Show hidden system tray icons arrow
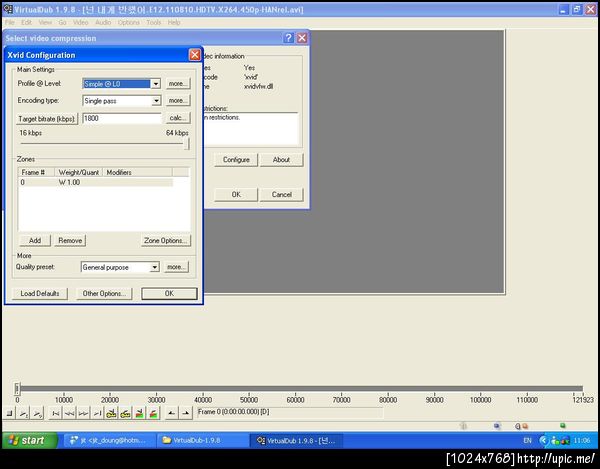This screenshot has height=469, width=600. pyautogui.click(x=543, y=441)
